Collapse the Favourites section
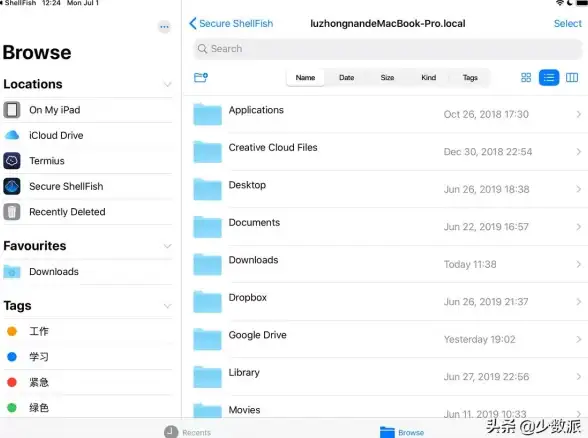 click(x=167, y=246)
